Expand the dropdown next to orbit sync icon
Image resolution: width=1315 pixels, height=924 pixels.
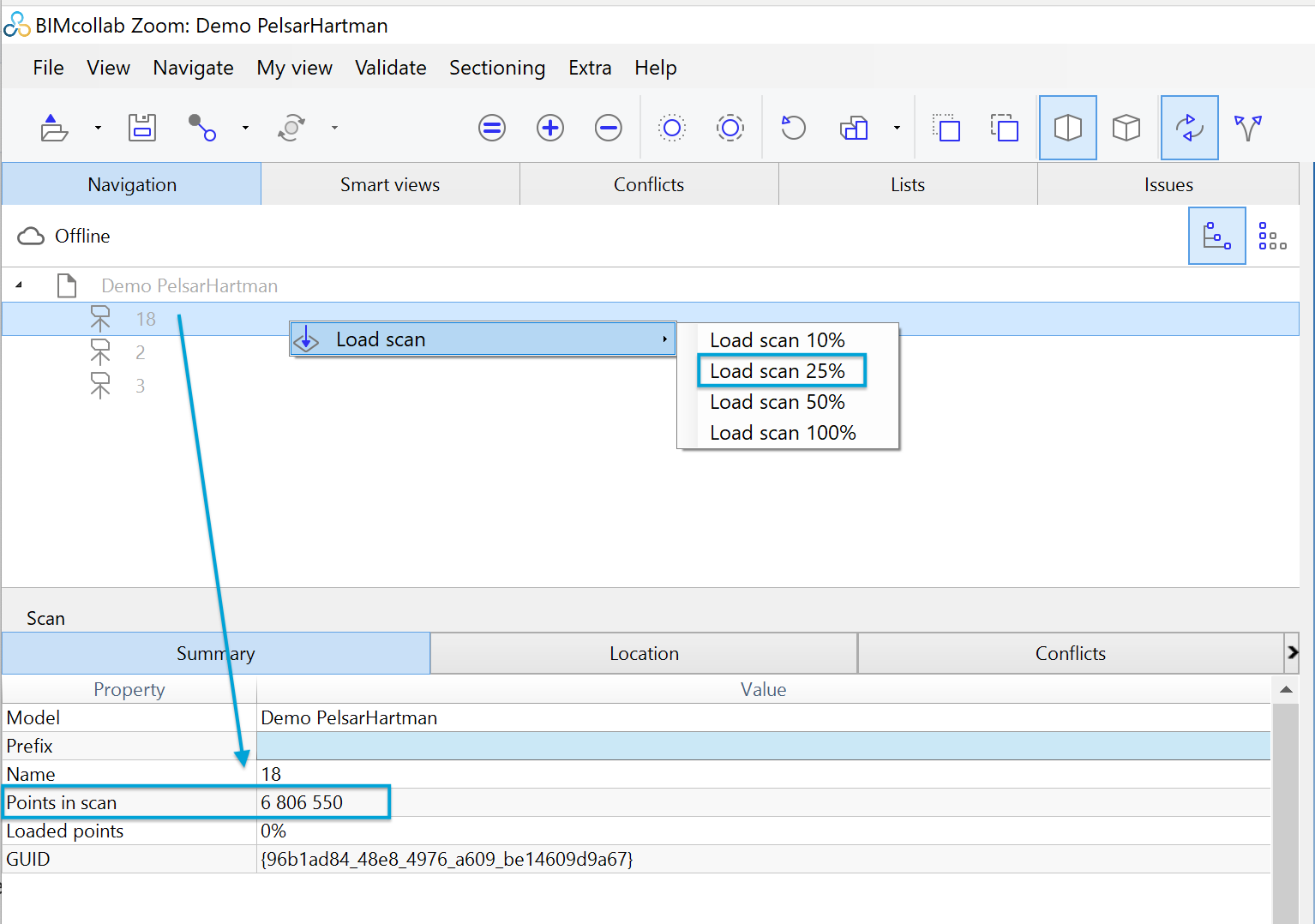tap(334, 128)
